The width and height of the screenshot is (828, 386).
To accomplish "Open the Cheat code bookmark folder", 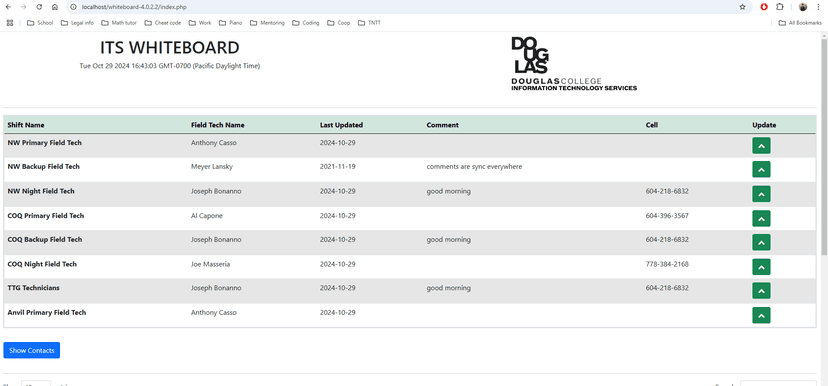I will (x=163, y=23).
